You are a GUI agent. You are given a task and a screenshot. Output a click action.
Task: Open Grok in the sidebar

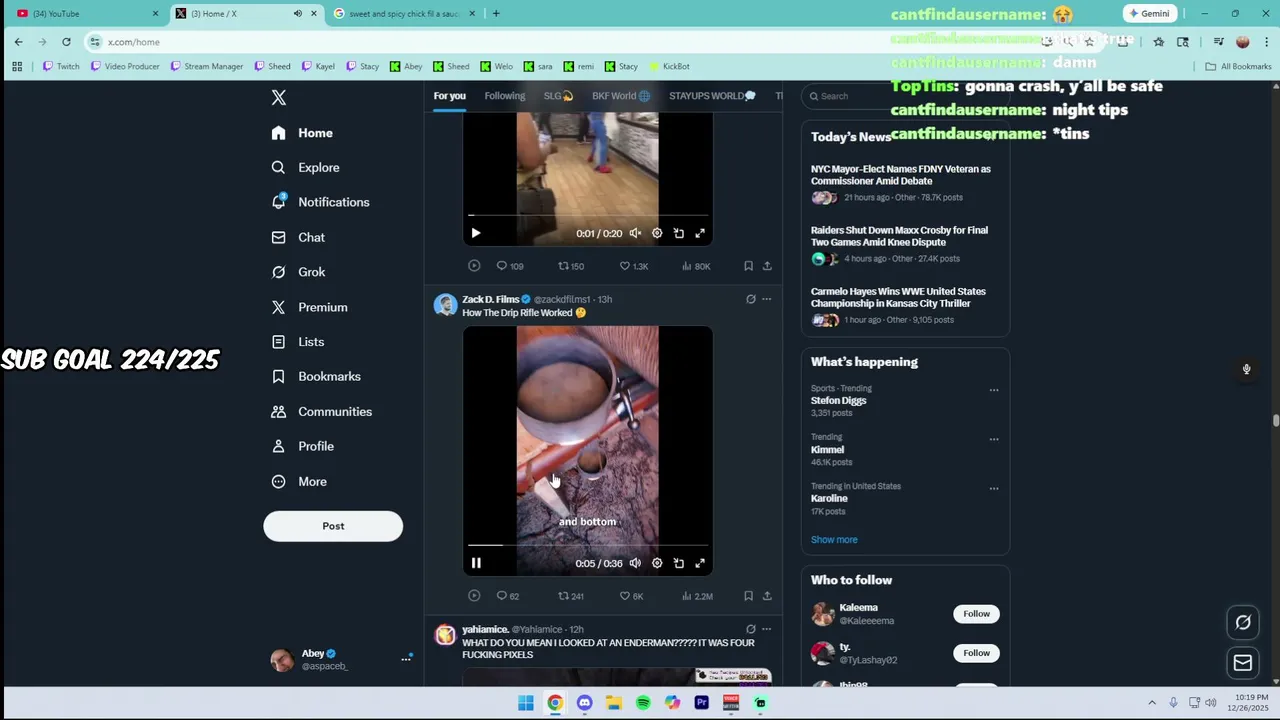(x=298, y=272)
